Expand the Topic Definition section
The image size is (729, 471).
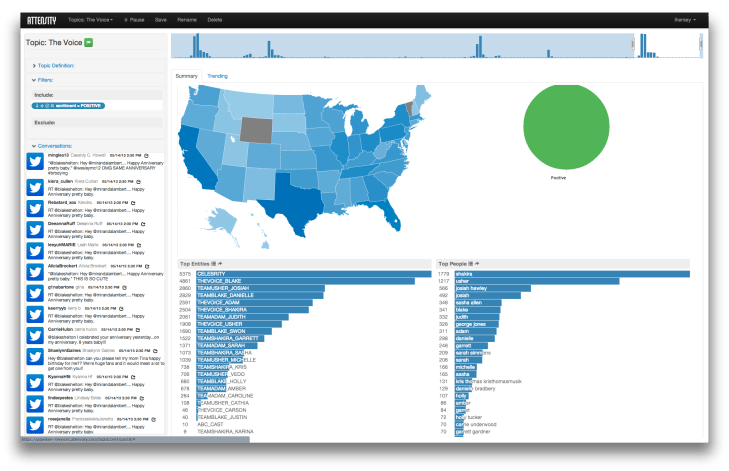(x=57, y=65)
